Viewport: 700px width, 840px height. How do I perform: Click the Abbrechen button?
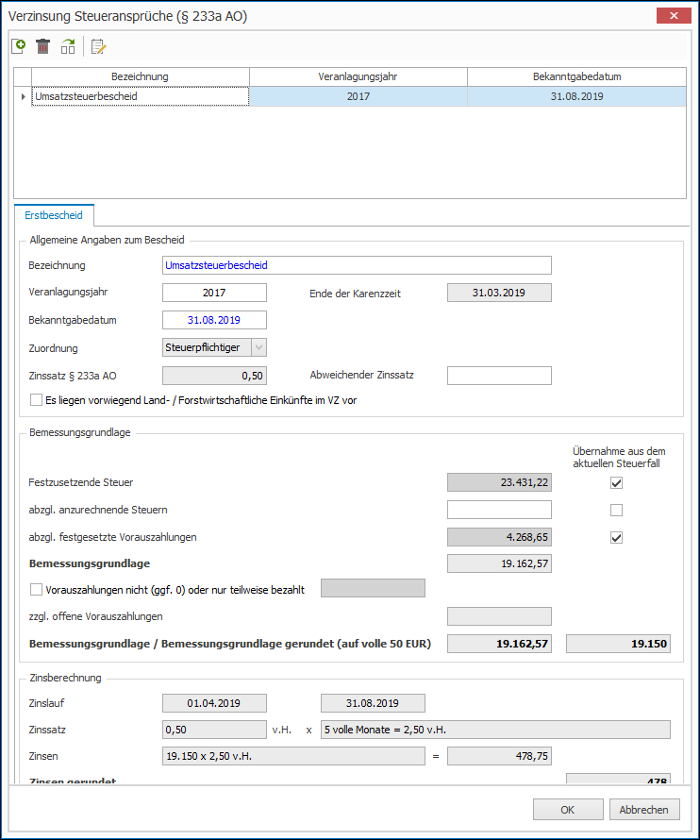pos(644,809)
